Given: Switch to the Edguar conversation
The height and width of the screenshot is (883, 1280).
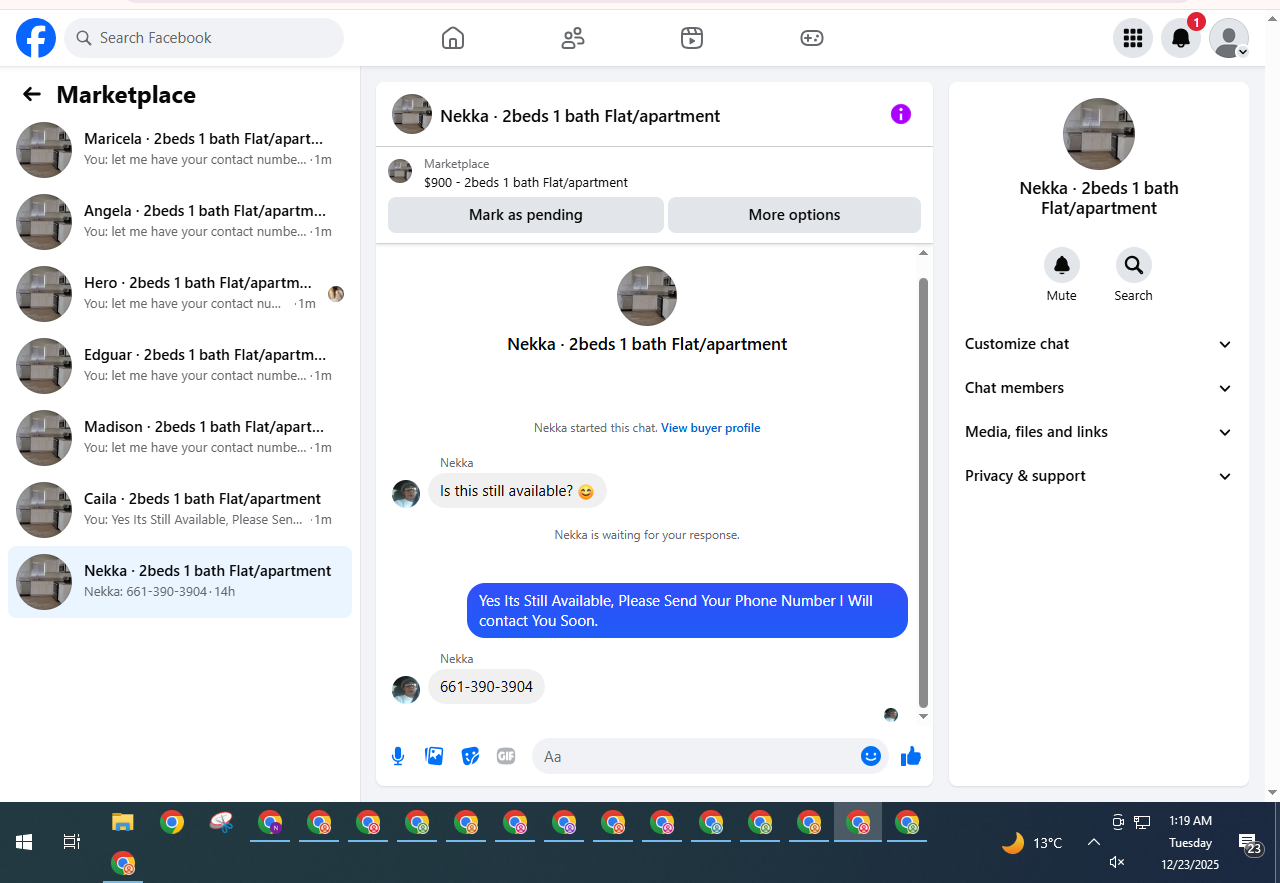Looking at the screenshot, I should point(180,366).
